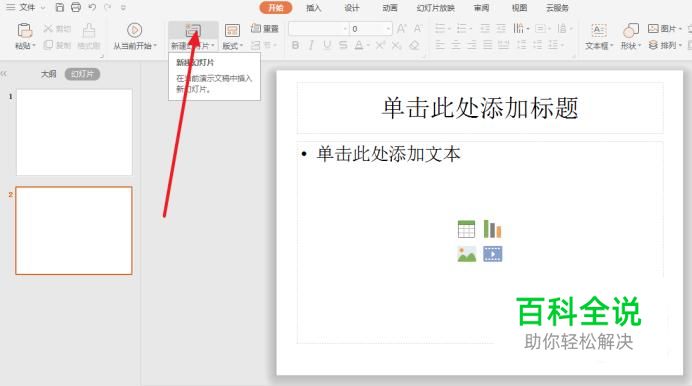692x386 pixels.
Task: Toggle subscript formatting
Action: pos(397,45)
